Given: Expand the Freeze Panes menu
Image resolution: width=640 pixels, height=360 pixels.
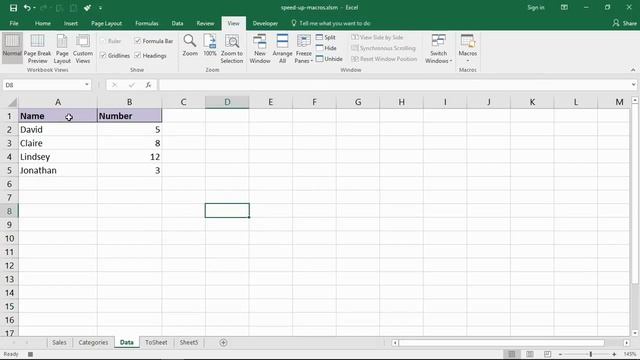Looking at the screenshot, I should [x=304, y=48].
